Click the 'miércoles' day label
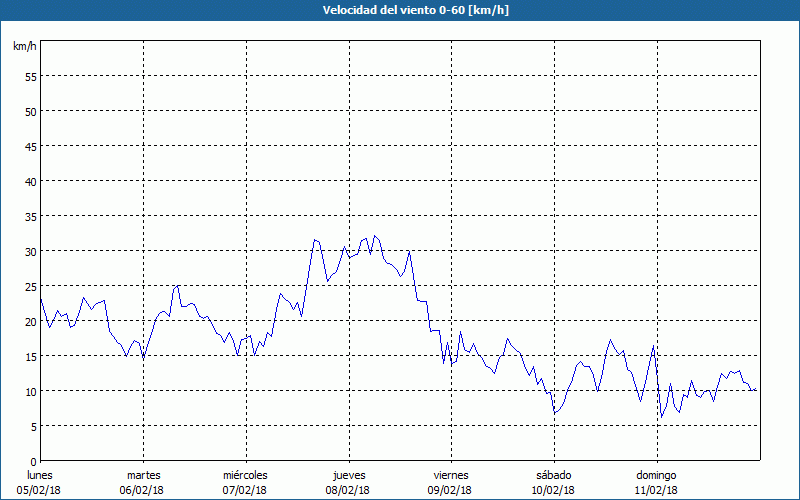The width and height of the screenshot is (800, 500). coord(245,475)
